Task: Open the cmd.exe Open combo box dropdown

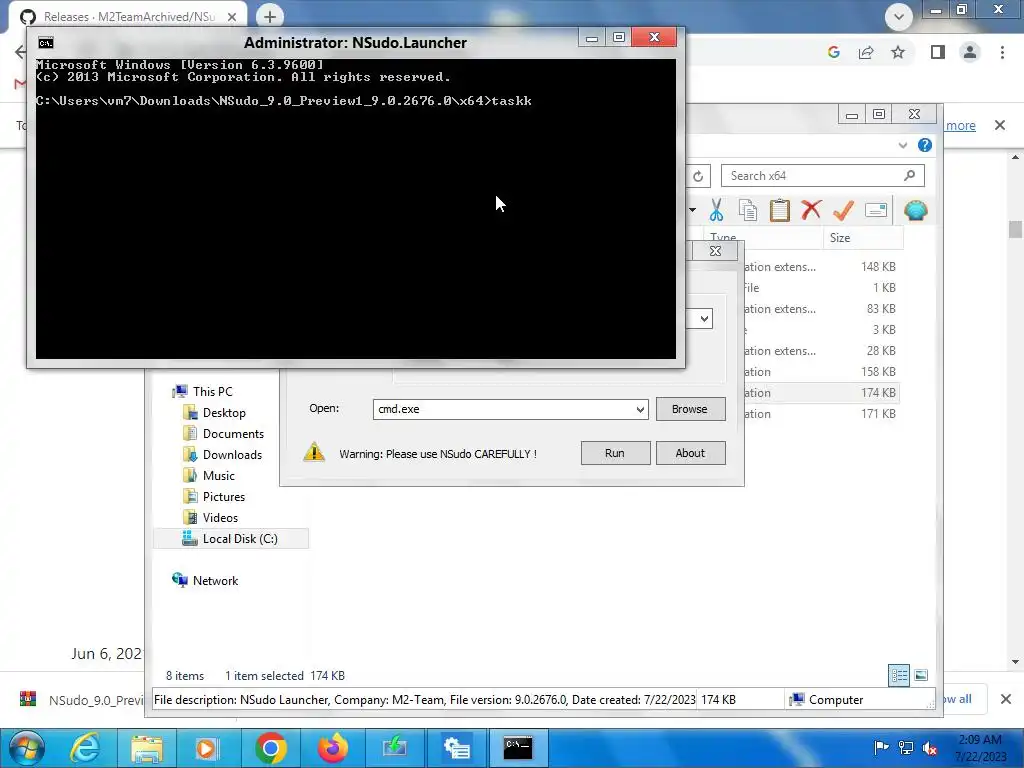Action: pyautogui.click(x=640, y=409)
